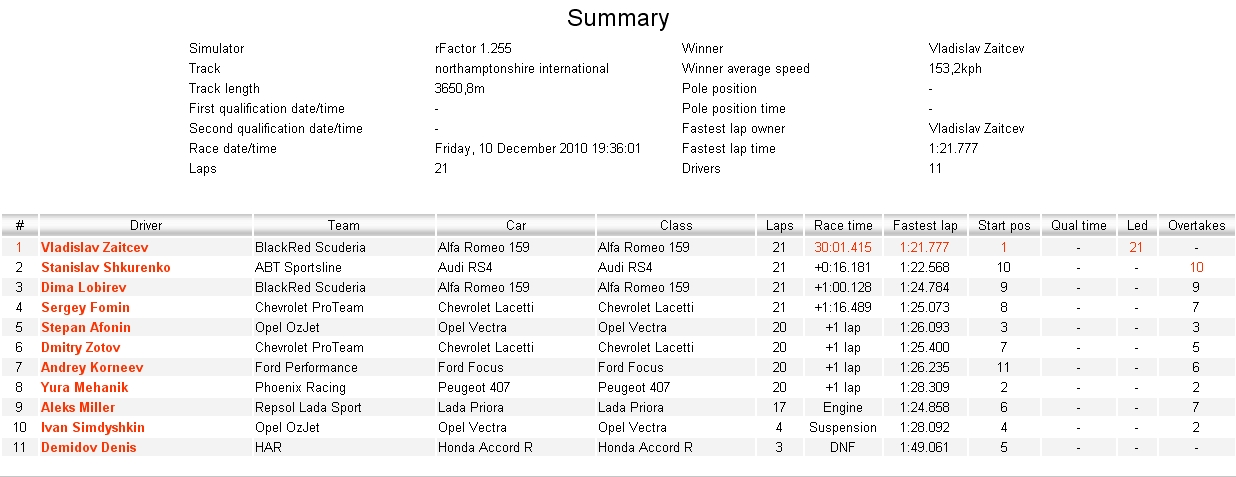The height and width of the screenshot is (477, 1236).
Task: Open Aleks Miller driver link
Action: click(x=78, y=407)
